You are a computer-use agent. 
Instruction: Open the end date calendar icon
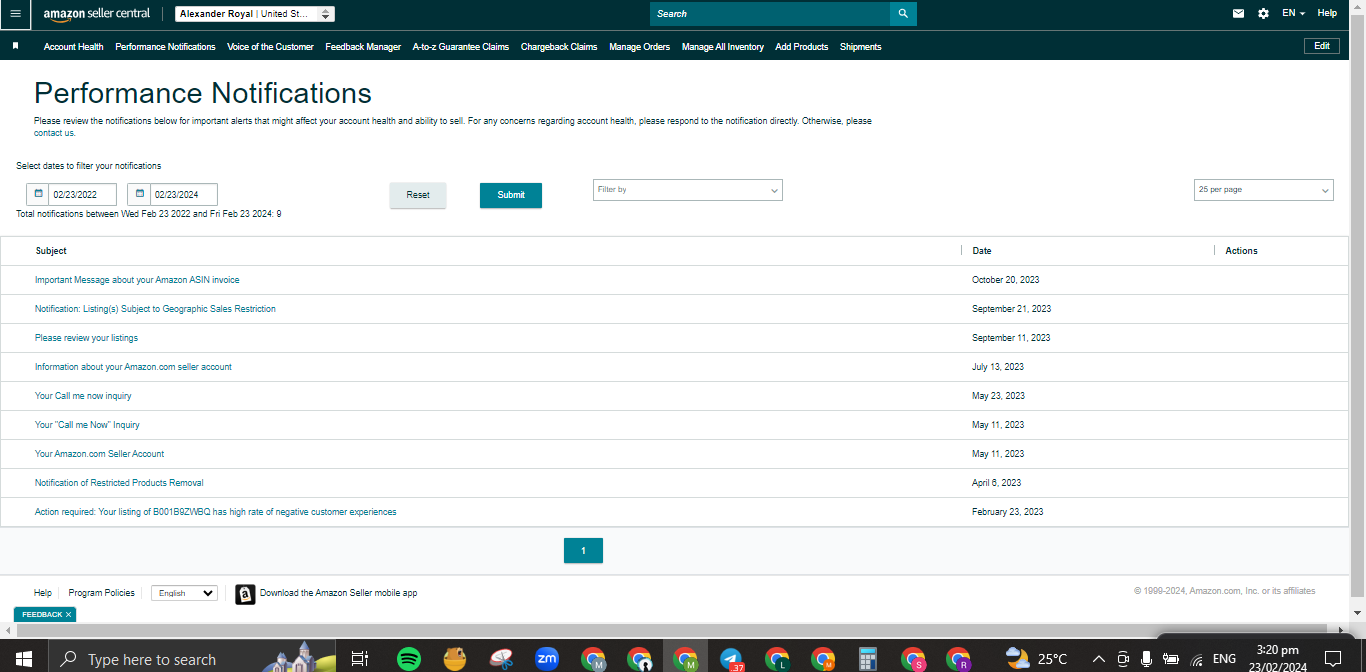pyautogui.click(x=139, y=194)
